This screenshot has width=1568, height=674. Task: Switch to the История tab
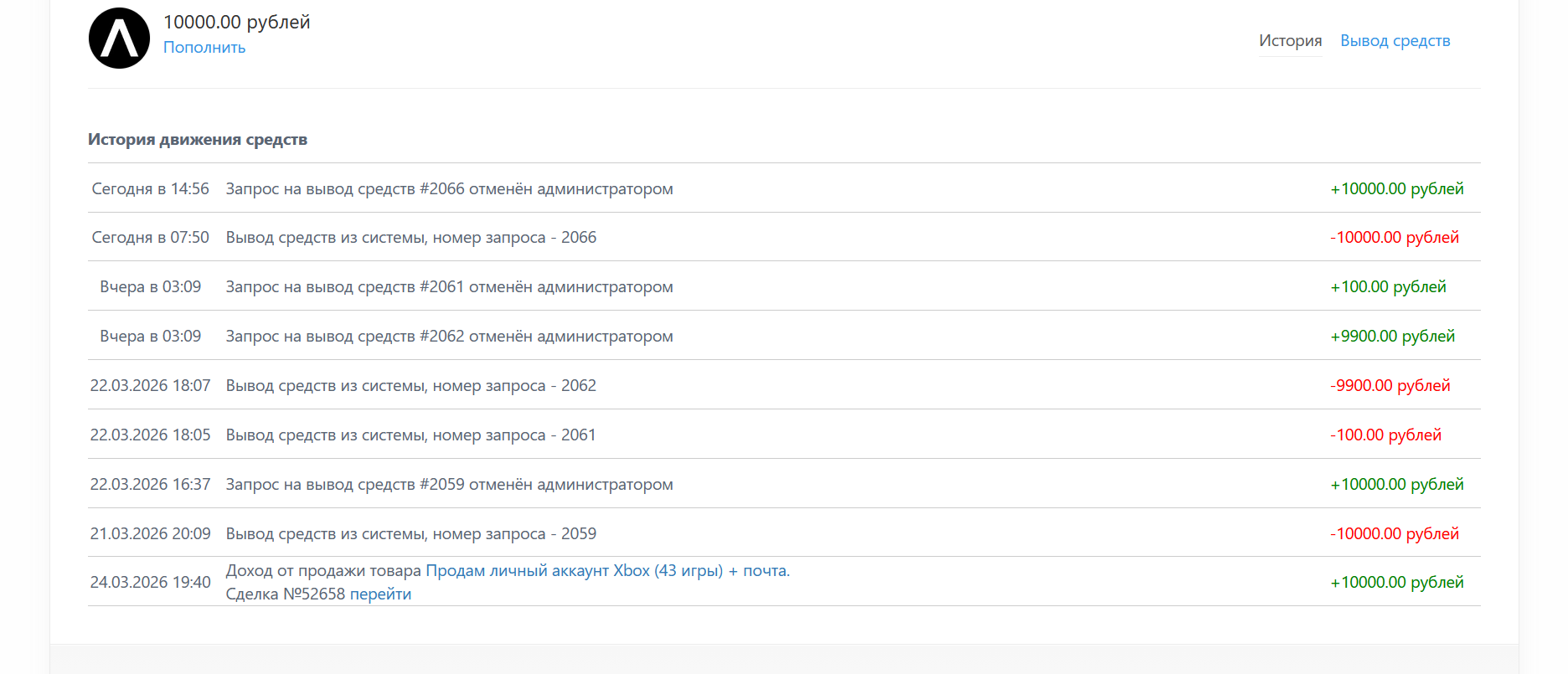tap(1290, 41)
